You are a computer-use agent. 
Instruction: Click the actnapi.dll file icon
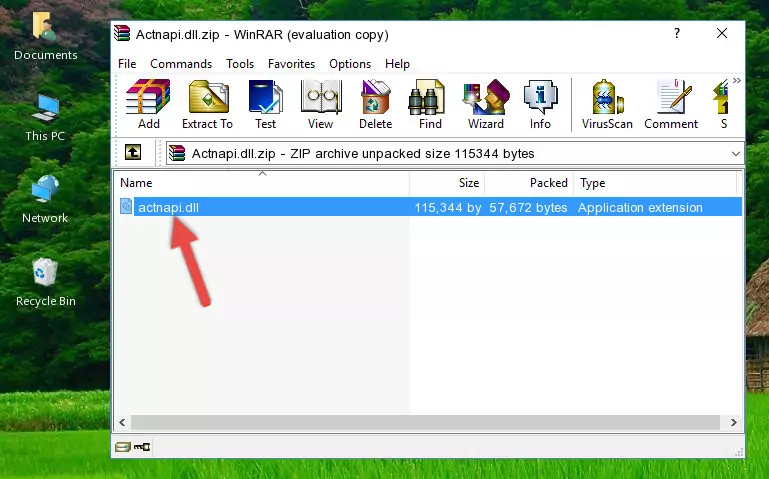tap(126, 206)
